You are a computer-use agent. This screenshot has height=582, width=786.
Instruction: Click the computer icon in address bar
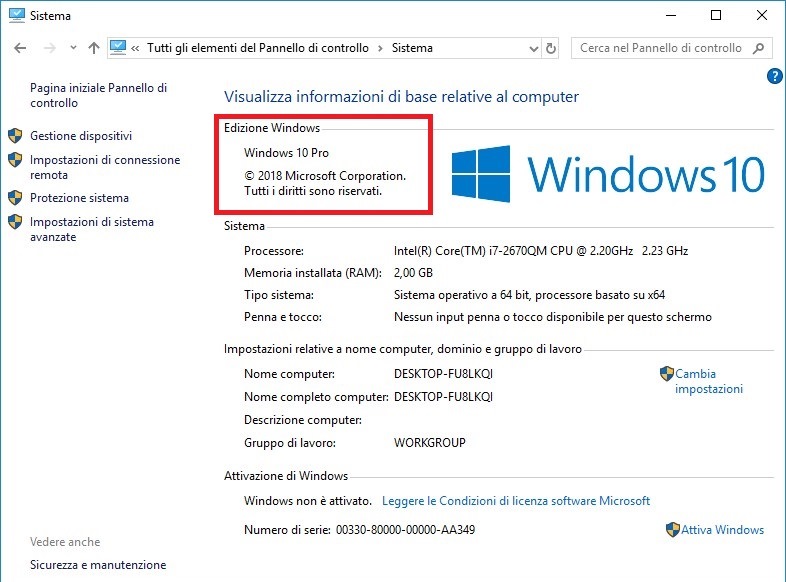pos(118,48)
